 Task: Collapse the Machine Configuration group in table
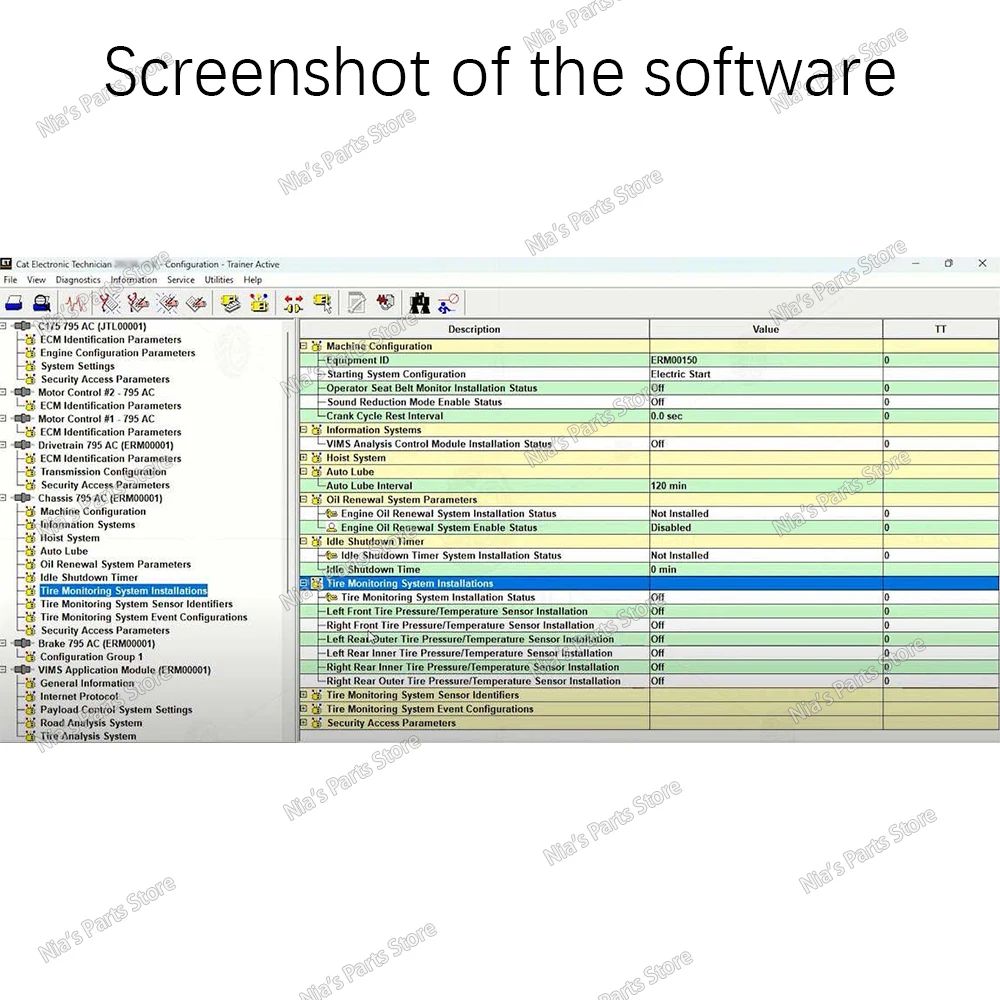(x=304, y=346)
